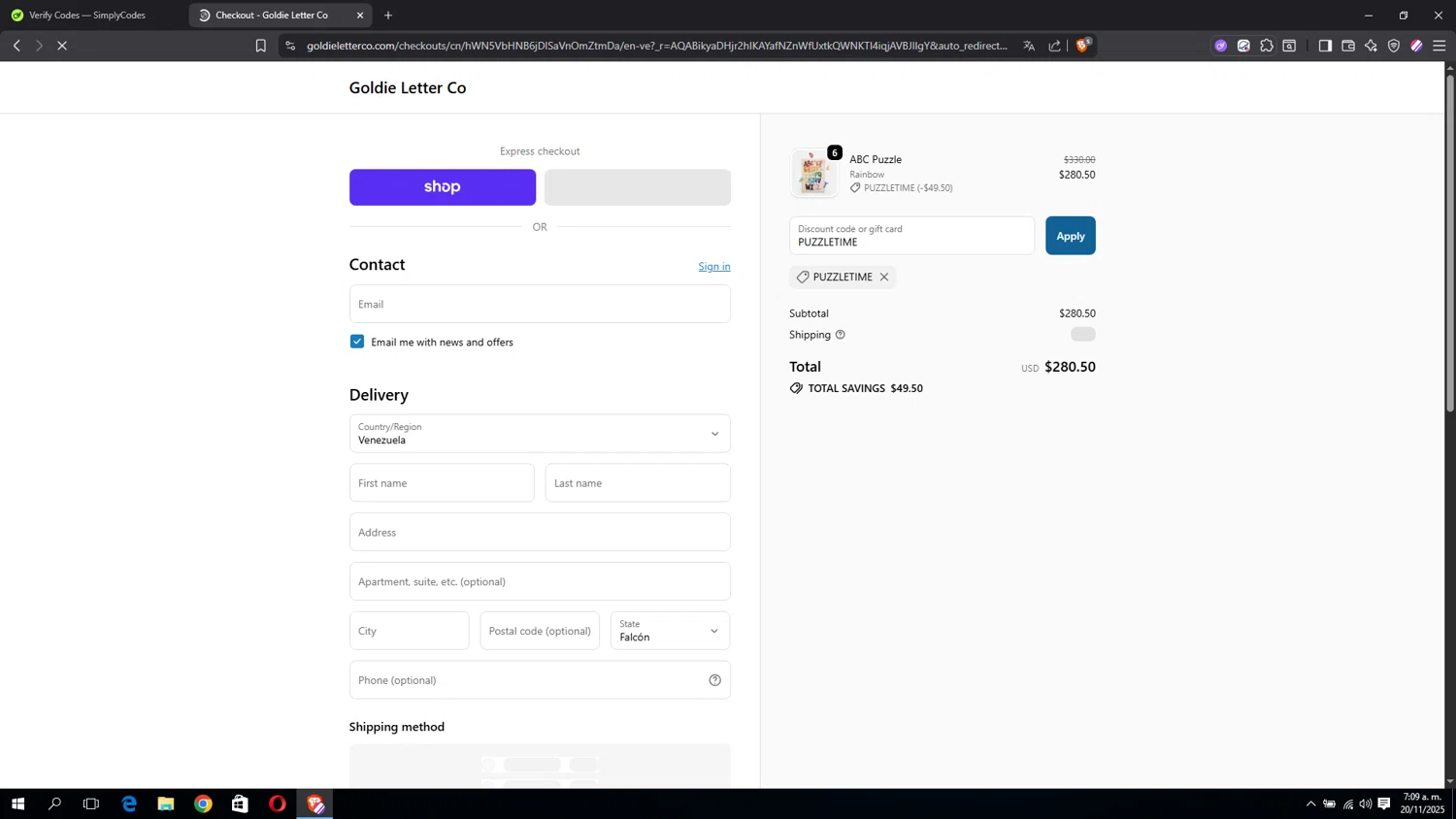Click the Sign in link

[x=714, y=267]
